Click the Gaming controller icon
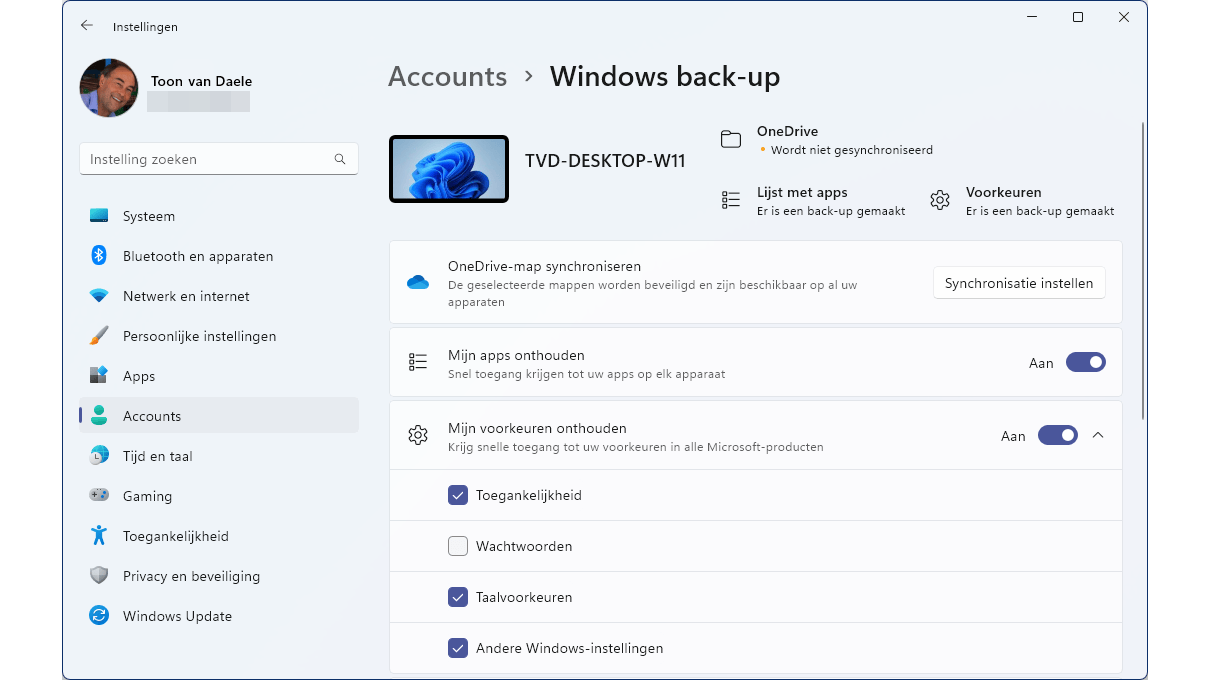This screenshot has height=680, width=1209. coord(99,496)
